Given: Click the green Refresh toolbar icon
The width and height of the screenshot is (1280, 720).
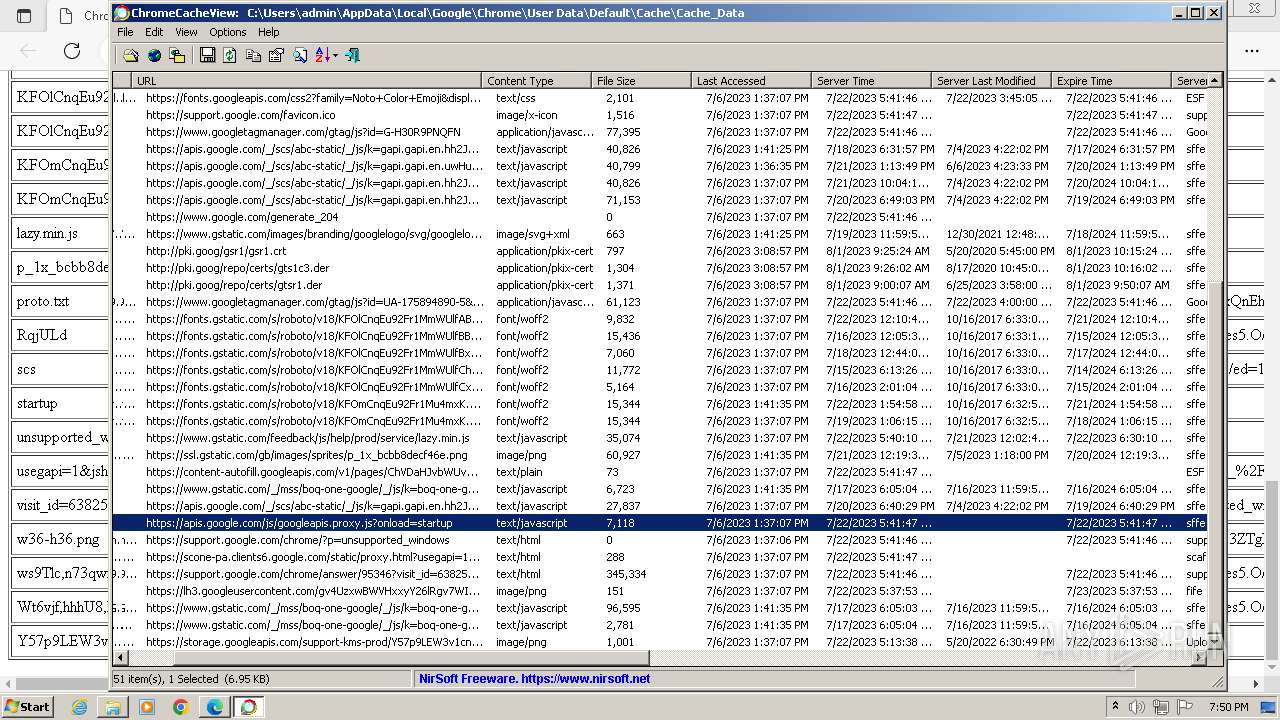Looking at the screenshot, I should tap(230, 56).
